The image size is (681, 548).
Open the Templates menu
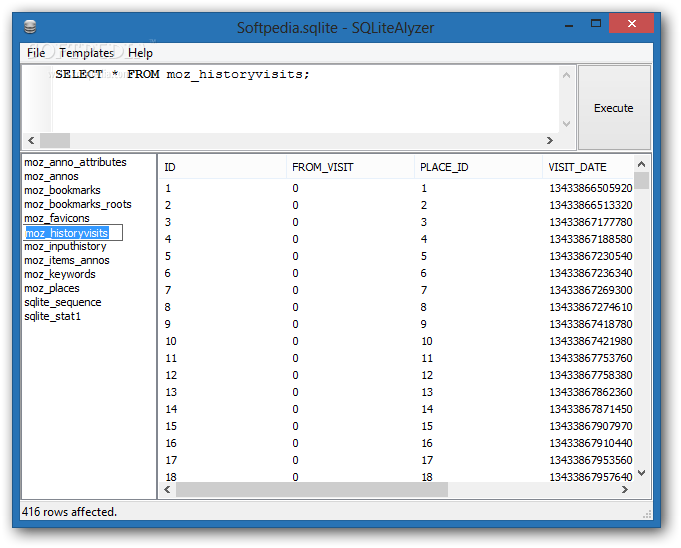tap(86, 53)
